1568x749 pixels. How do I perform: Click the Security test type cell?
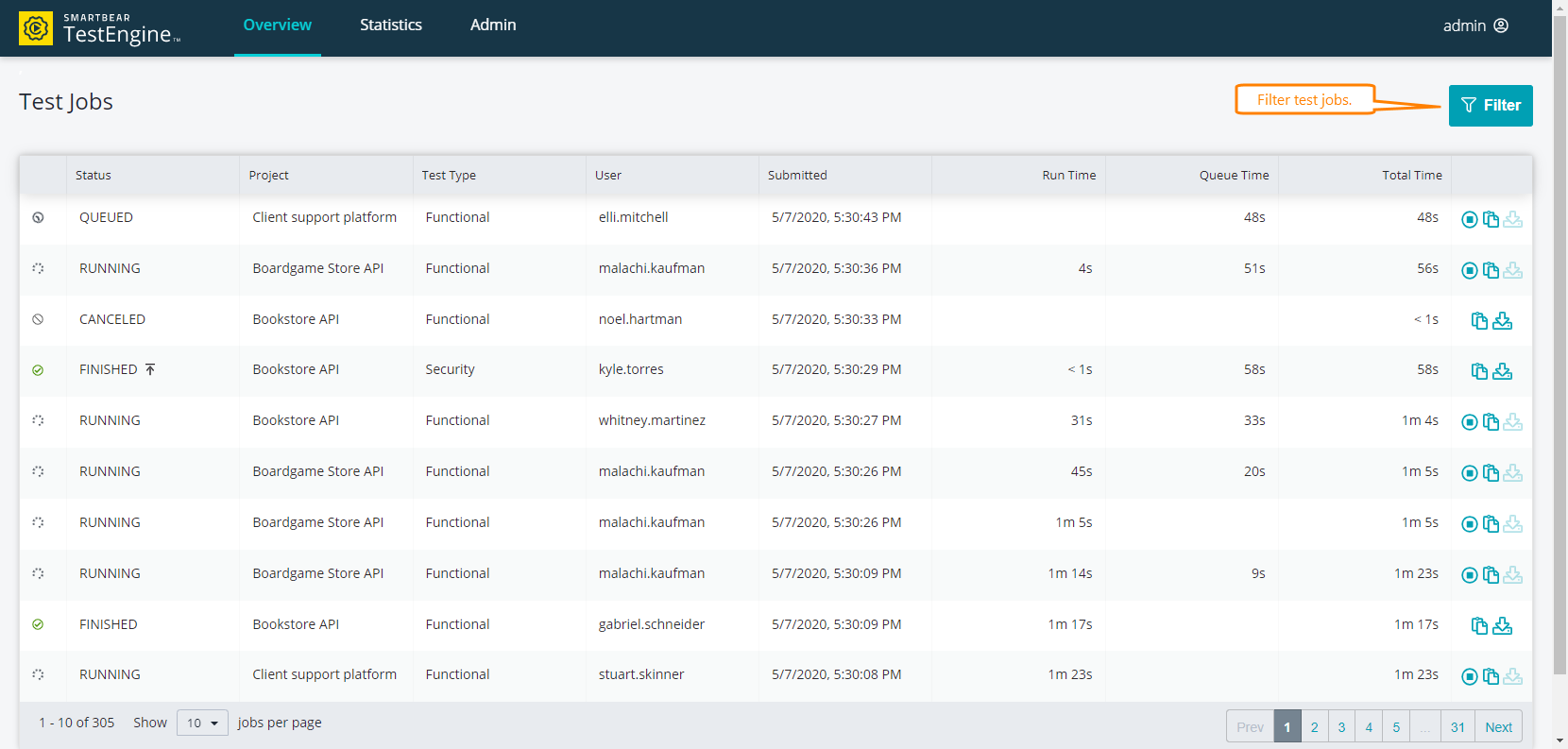click(450, 369)
